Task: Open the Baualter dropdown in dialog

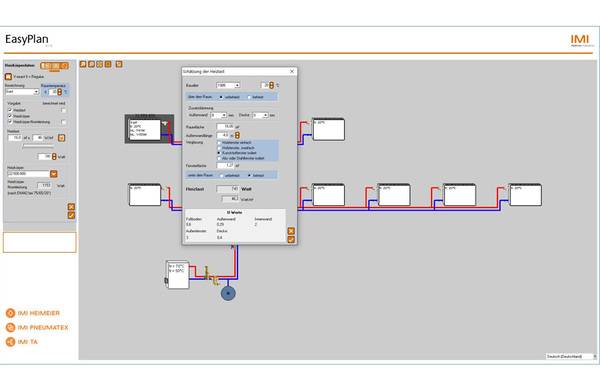Action: 228,85
